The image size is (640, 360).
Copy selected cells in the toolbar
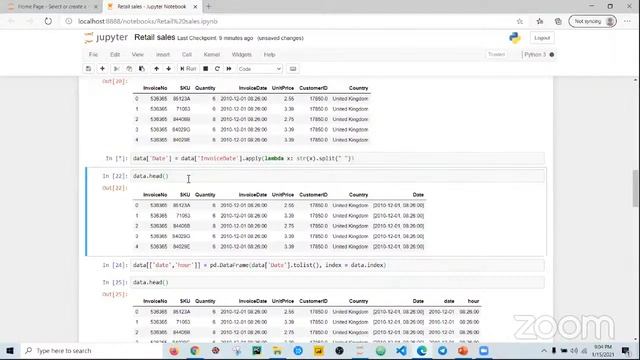pyautogui.click(x=129, y=69)
